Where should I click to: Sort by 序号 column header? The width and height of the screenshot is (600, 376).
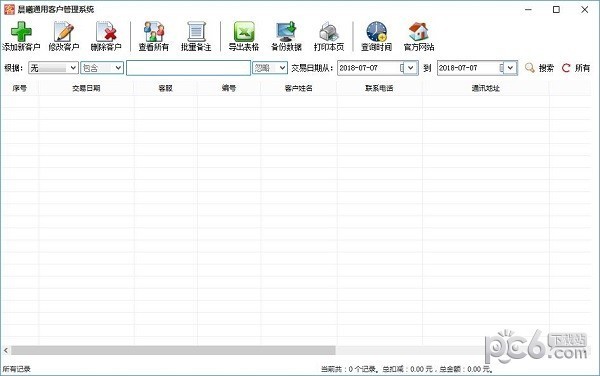pos(20,88)
